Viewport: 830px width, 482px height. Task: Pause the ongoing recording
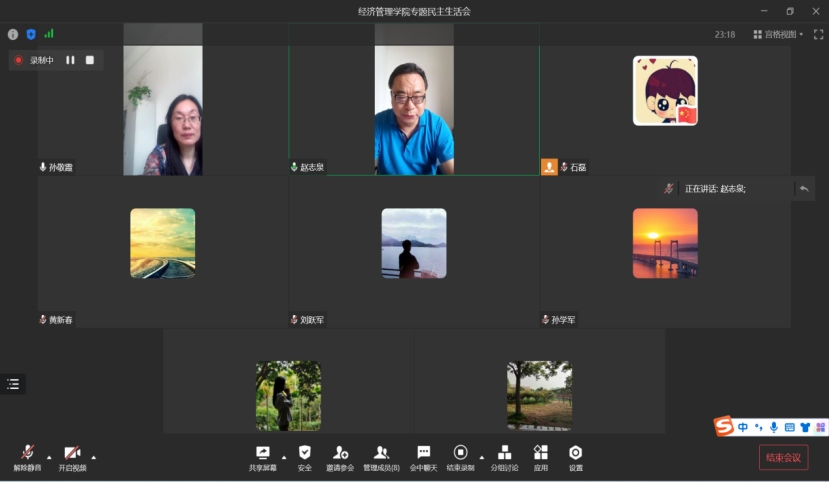click(x=70, y=60)
